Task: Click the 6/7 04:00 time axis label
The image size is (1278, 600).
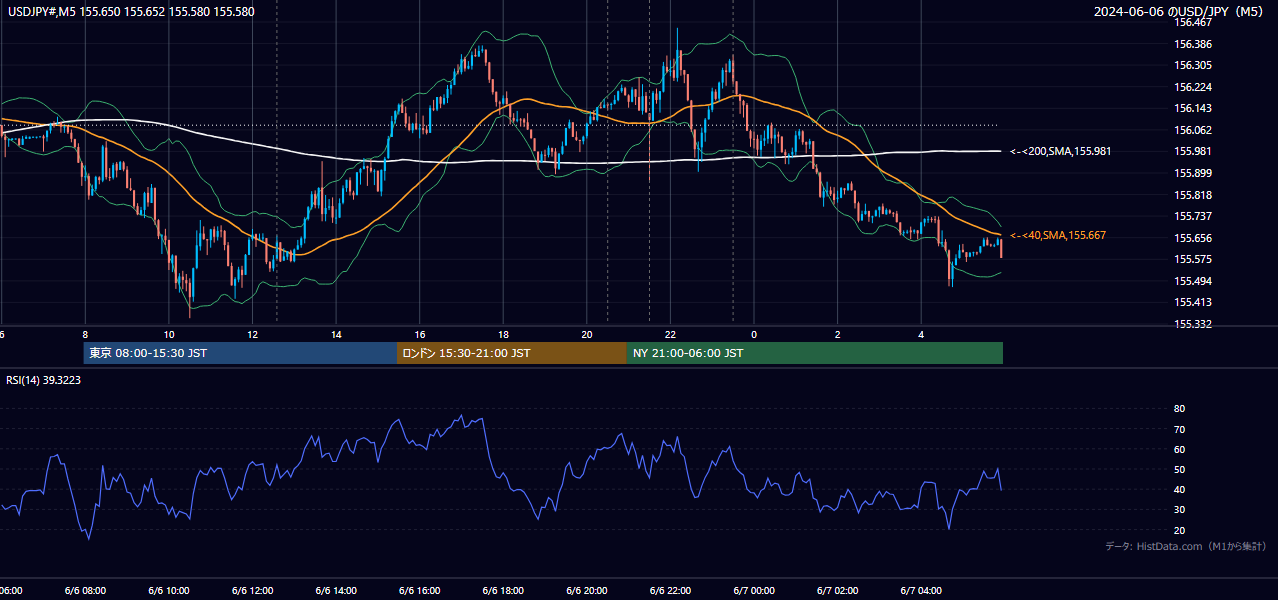Action: click(x=920, y=591)
